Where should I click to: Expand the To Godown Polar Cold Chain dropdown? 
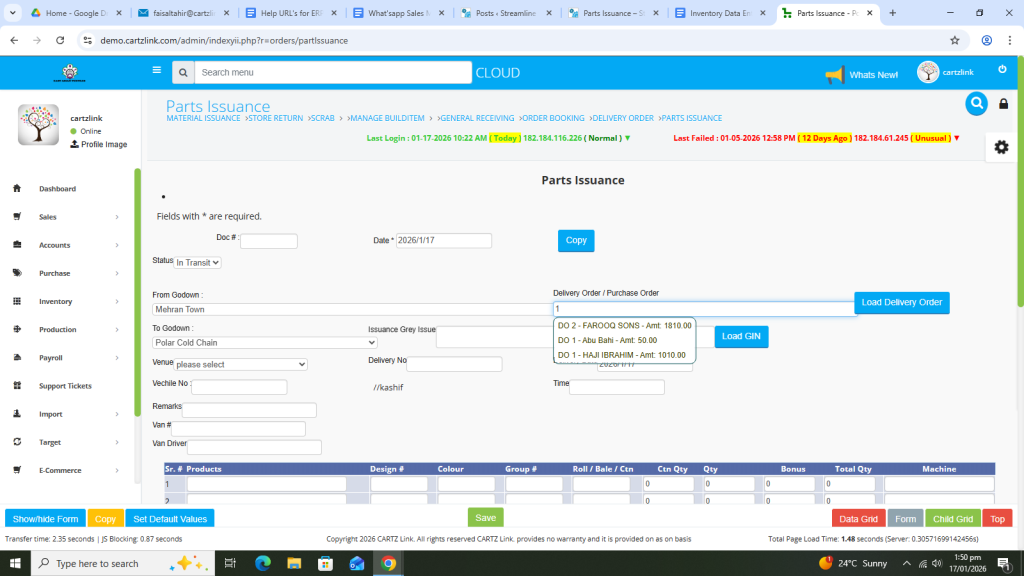pos(264,342)
